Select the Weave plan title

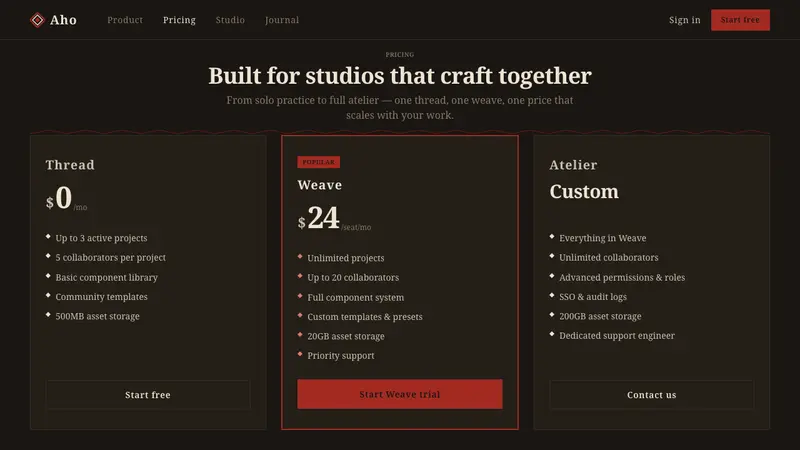pos(320,185)
